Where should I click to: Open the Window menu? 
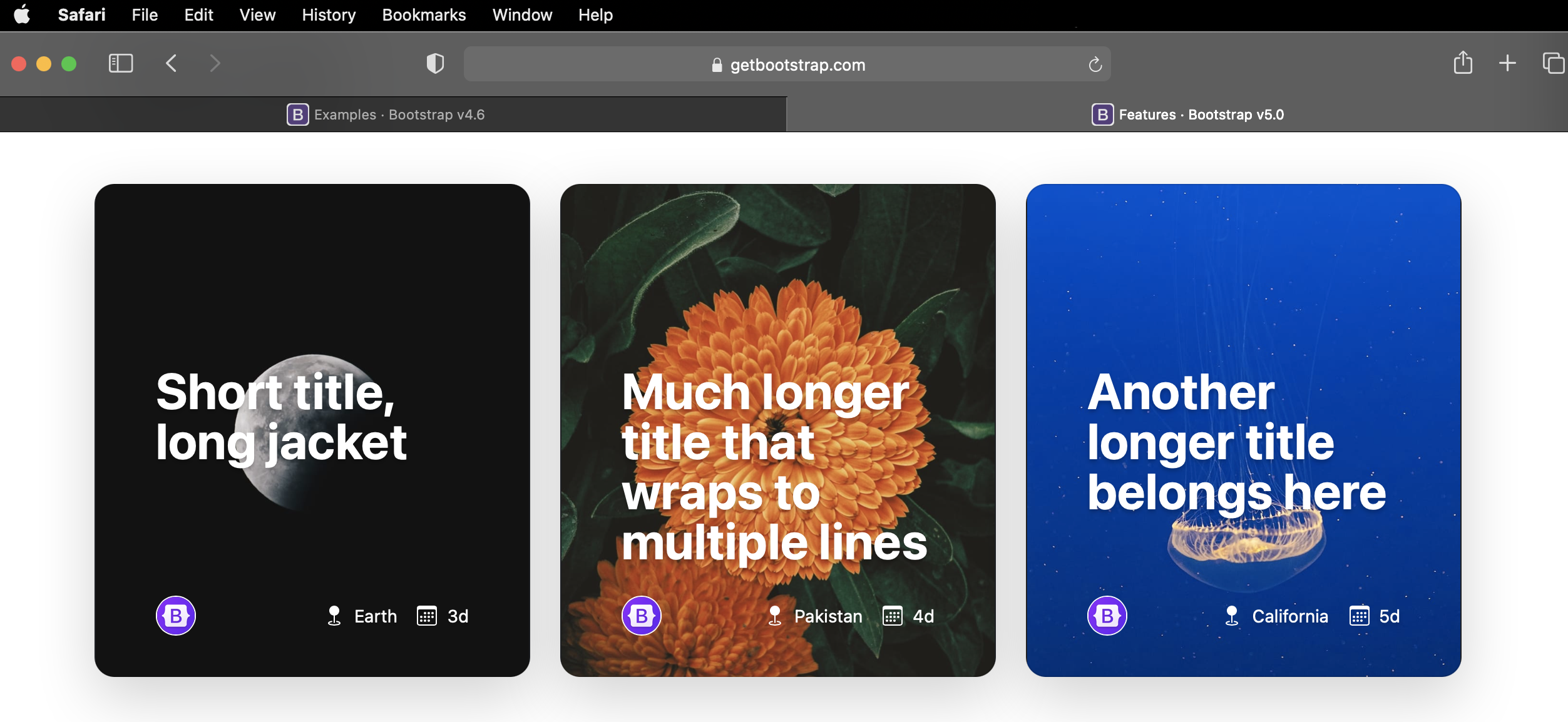[522, 14]
